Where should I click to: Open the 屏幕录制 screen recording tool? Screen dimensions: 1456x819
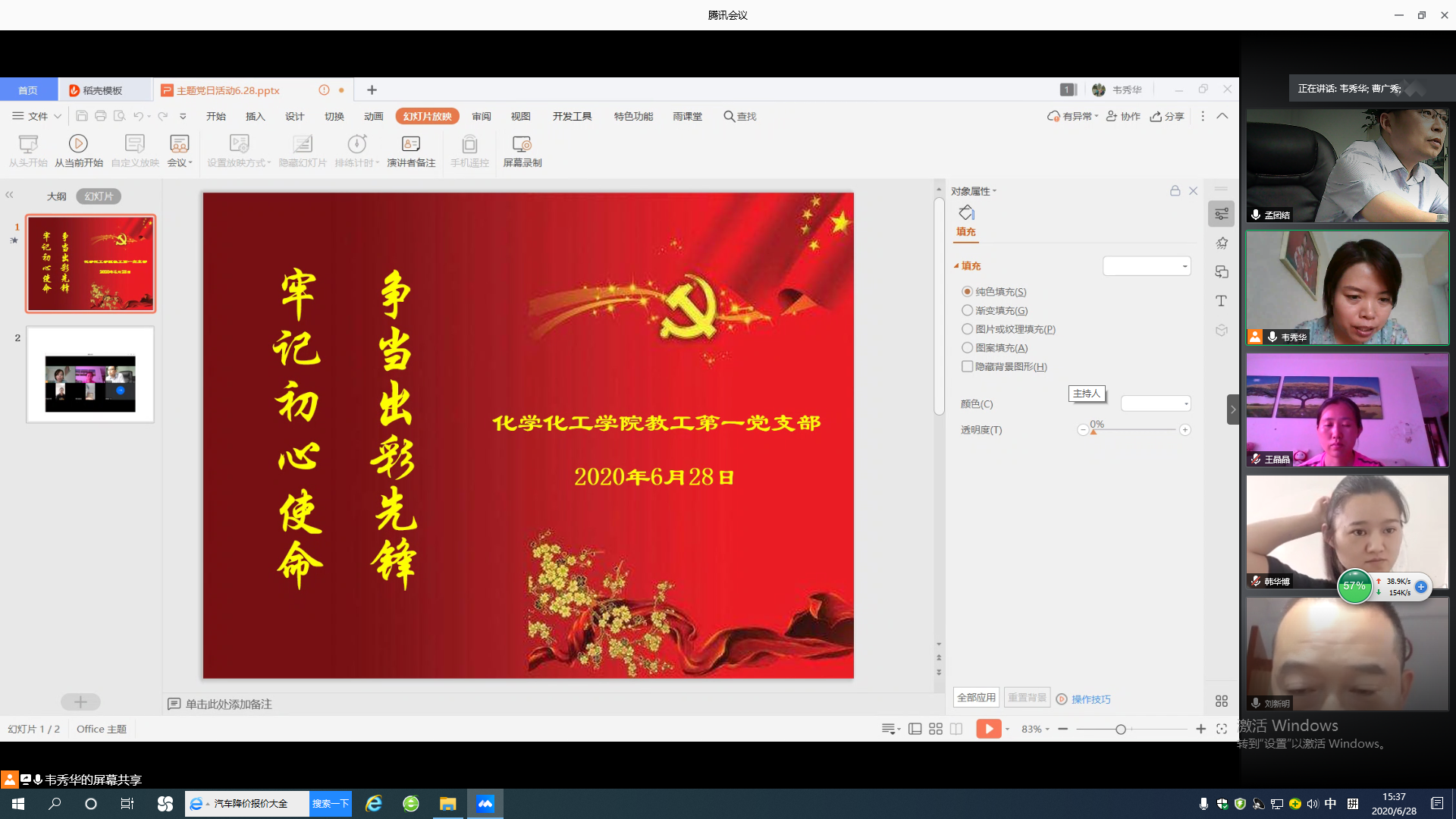522,144
